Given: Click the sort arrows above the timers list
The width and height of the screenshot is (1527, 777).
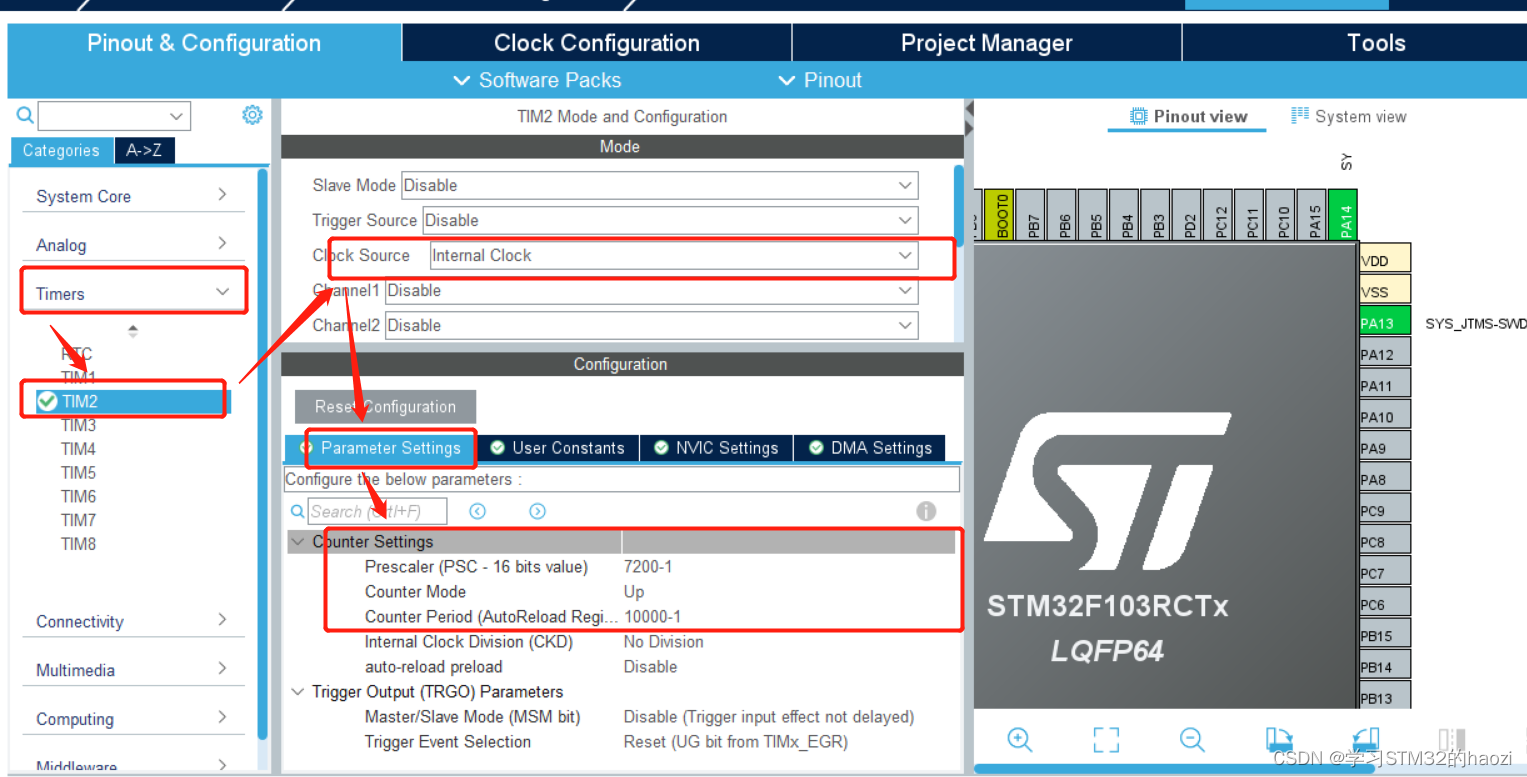Looking at the screenshot, I should point(132,330).
